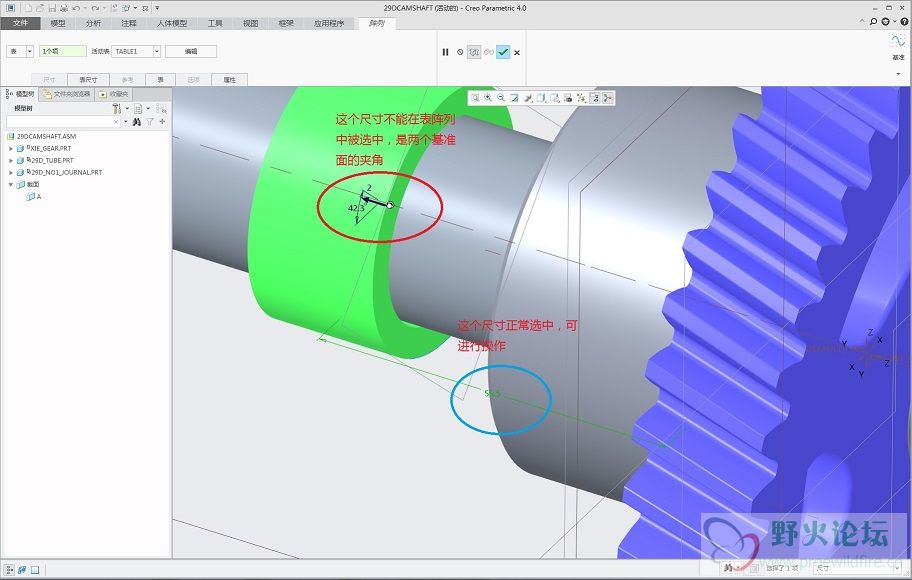Open the model tree Settings tools icon
Screen dimensions: 912x580
(116, 109)
